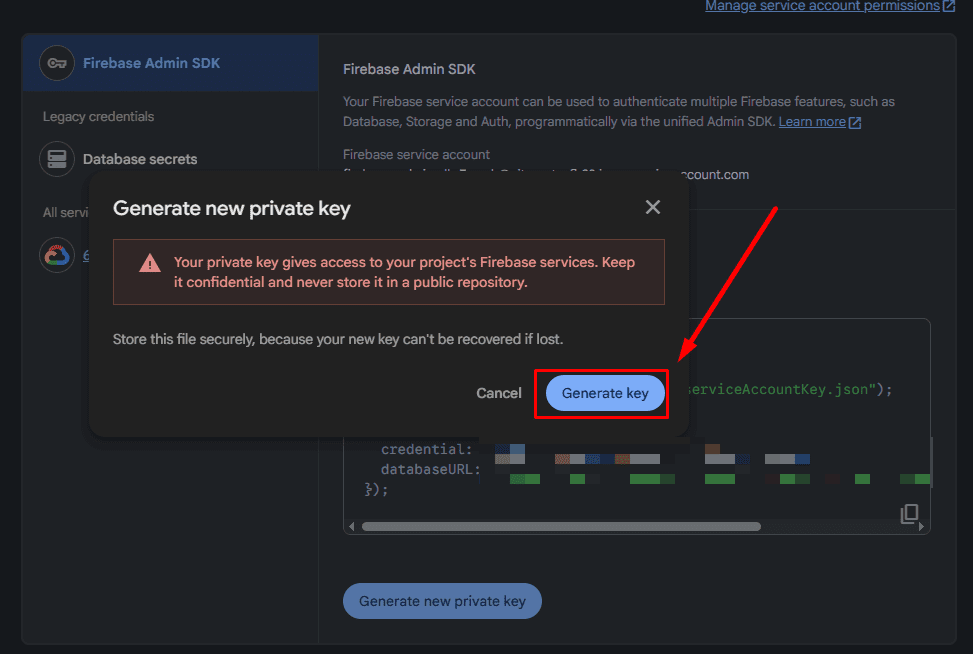Click the Store this file securely text

tap(338, 339)
